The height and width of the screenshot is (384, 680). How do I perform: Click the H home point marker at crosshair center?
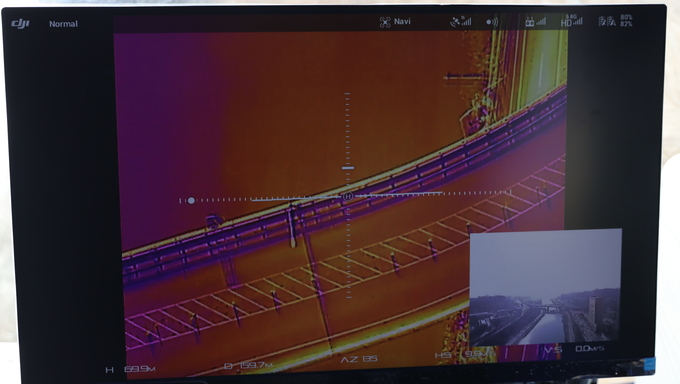point(348,197)
